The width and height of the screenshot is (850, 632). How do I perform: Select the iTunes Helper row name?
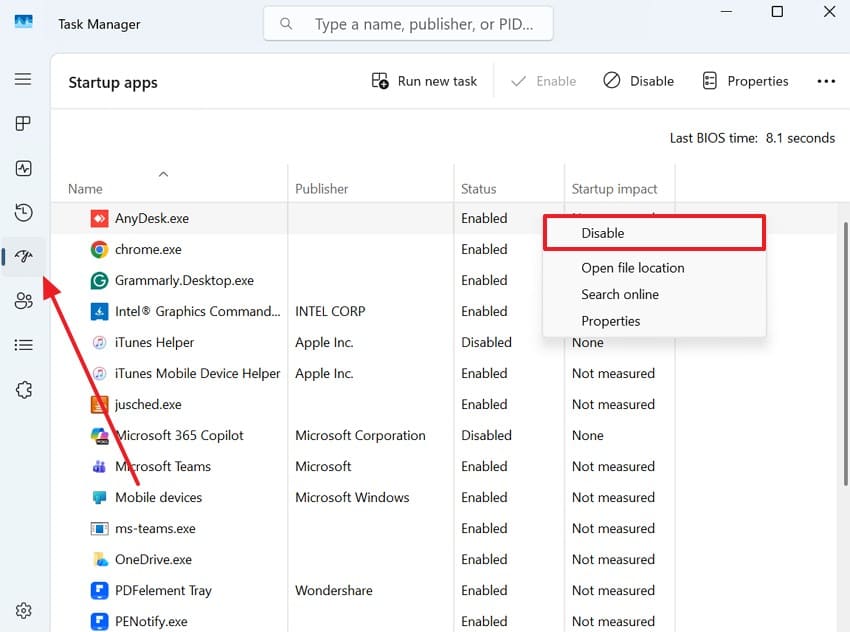pyautogui.click(x=154, y=342)
